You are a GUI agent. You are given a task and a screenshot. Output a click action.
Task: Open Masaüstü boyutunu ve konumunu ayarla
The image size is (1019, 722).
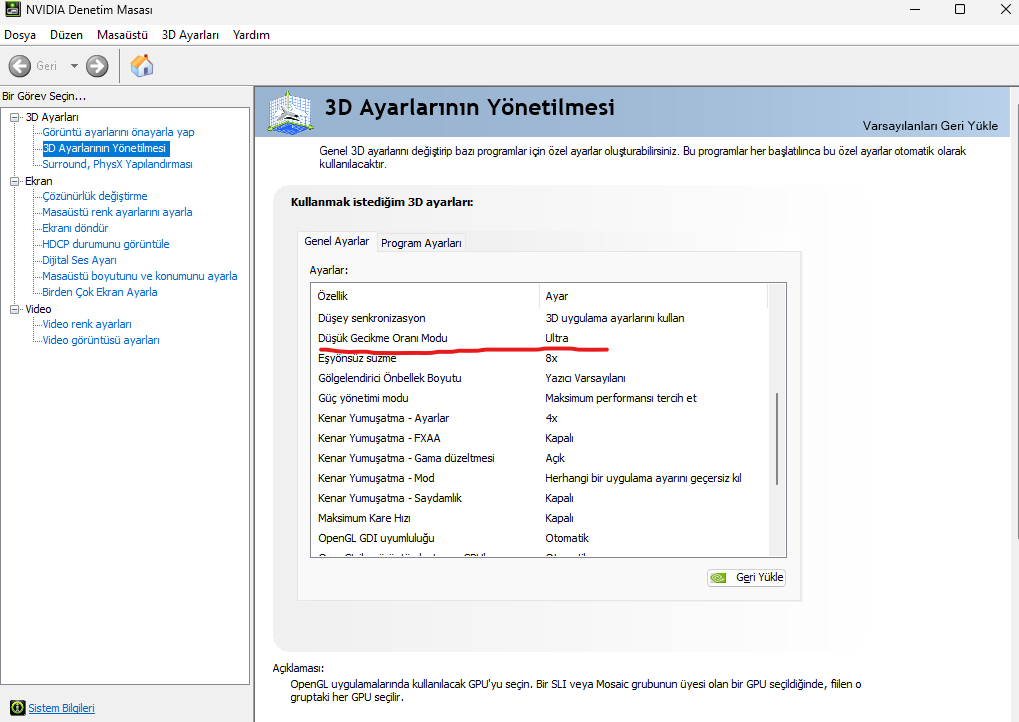140,276
